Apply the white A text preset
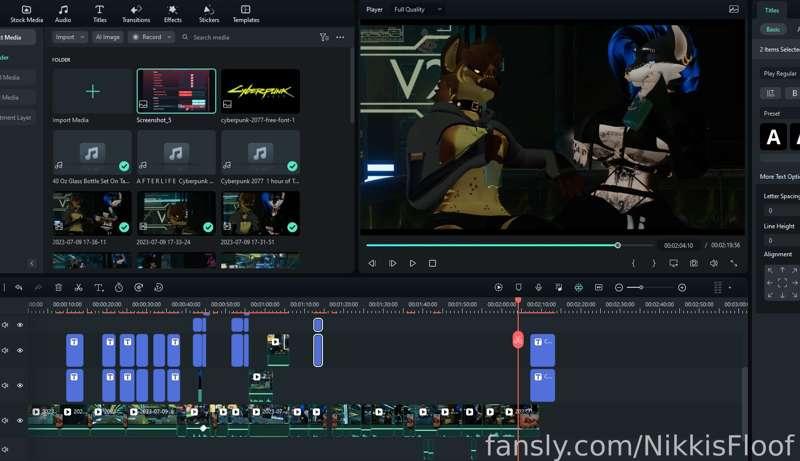 [773, 137]
